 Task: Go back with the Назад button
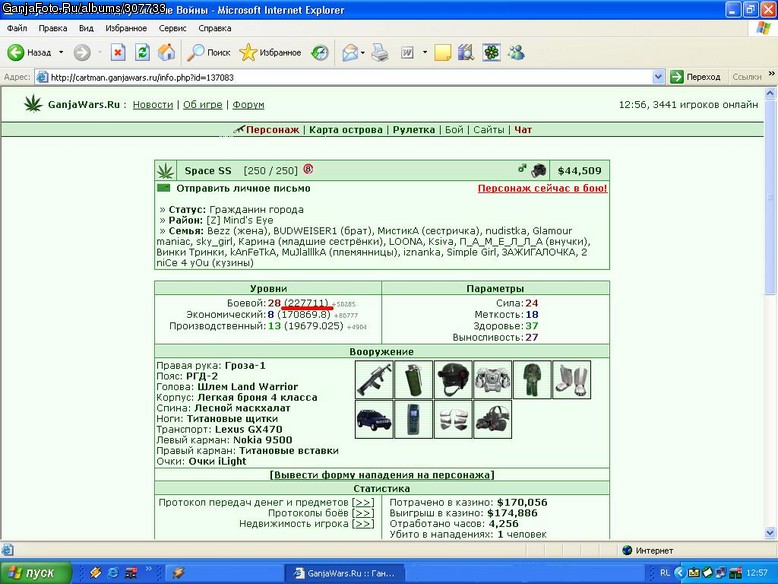pyautogui.click(x=30, y=53)
